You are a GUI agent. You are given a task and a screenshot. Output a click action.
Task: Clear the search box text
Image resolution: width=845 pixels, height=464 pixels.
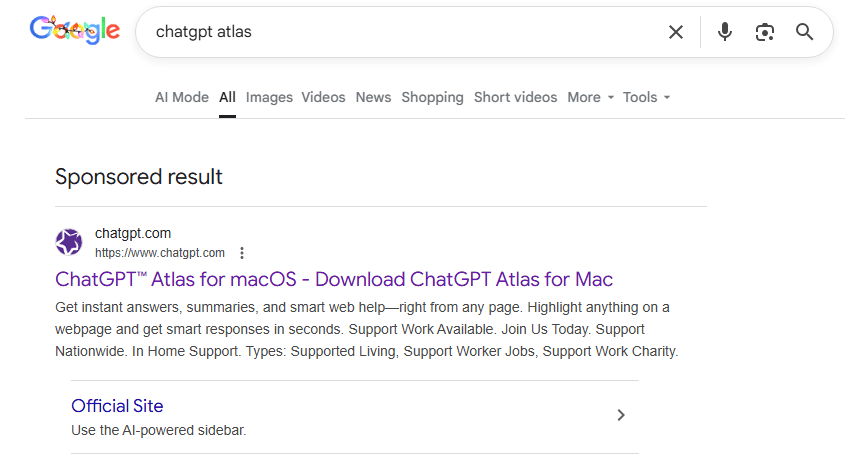[676, 32]
